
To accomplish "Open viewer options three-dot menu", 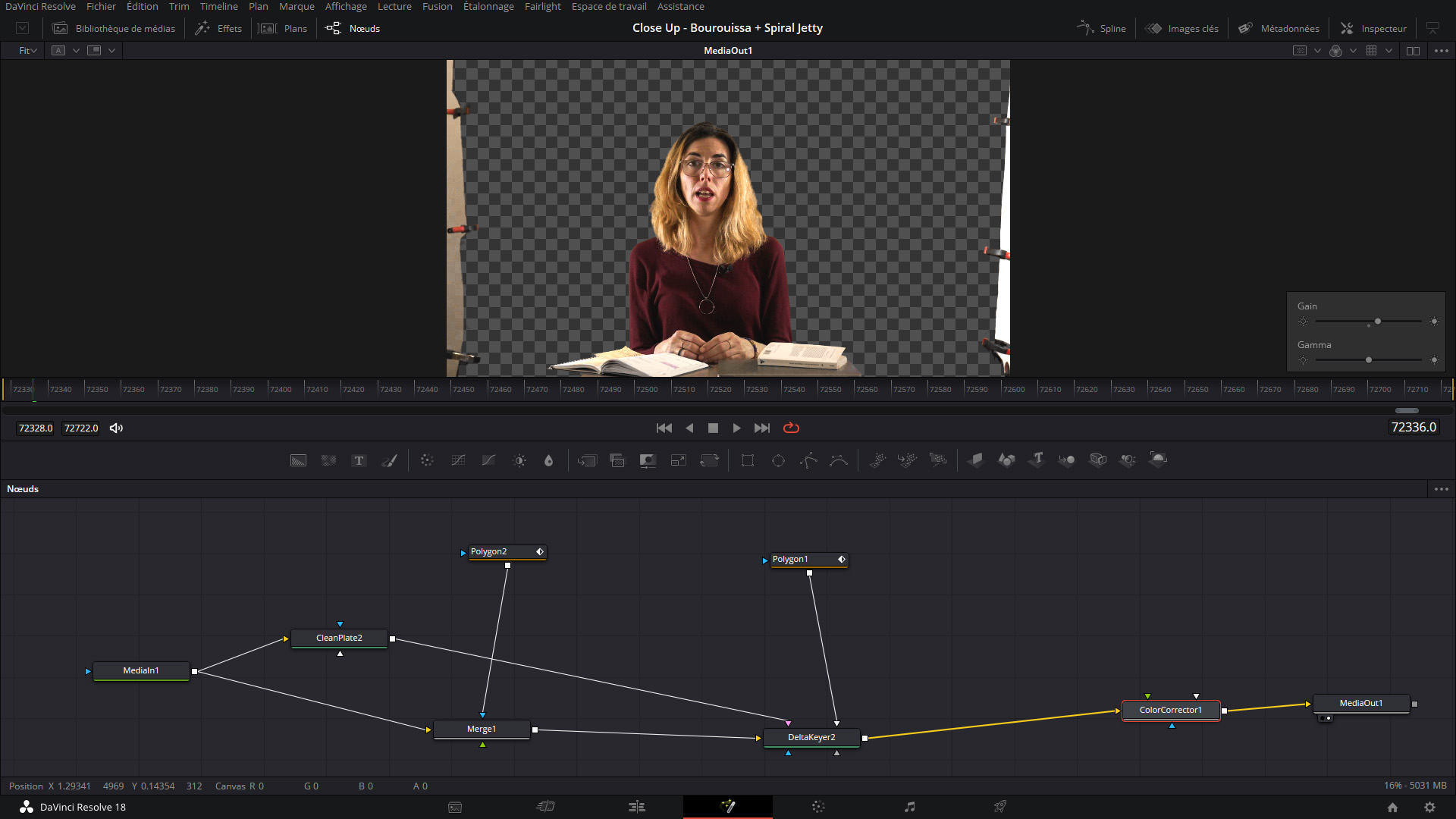I will point(1442,51).
